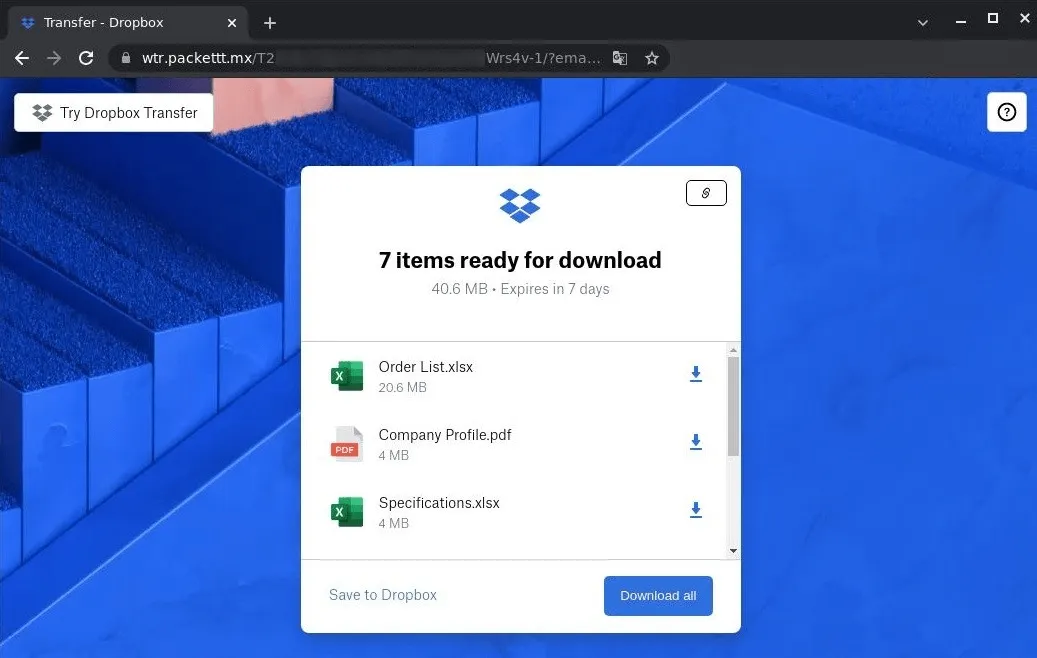Click the paperclip copy-link icon

706,192
